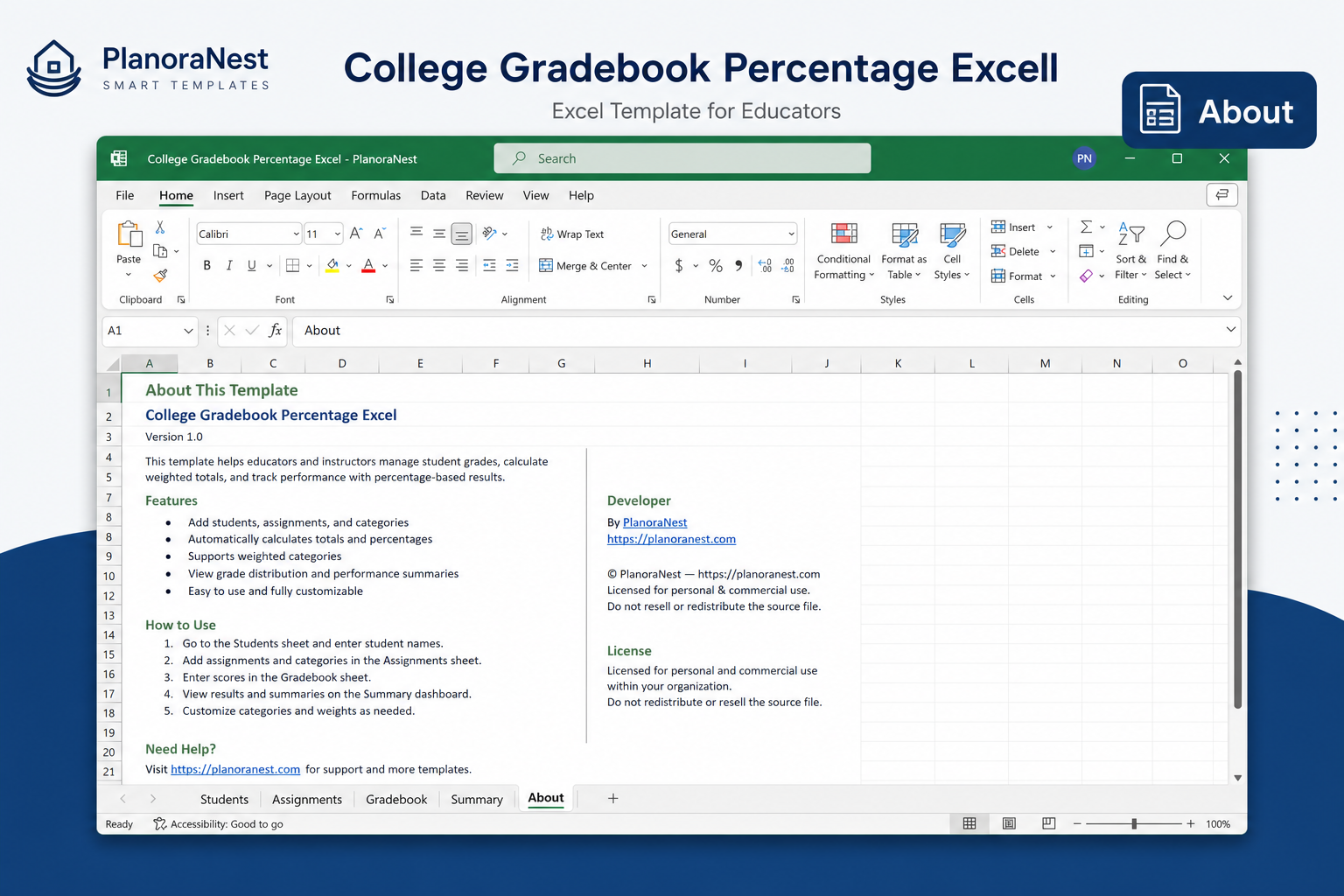
Task: Click the Insert Function fx button
Action: coord(275,330)
